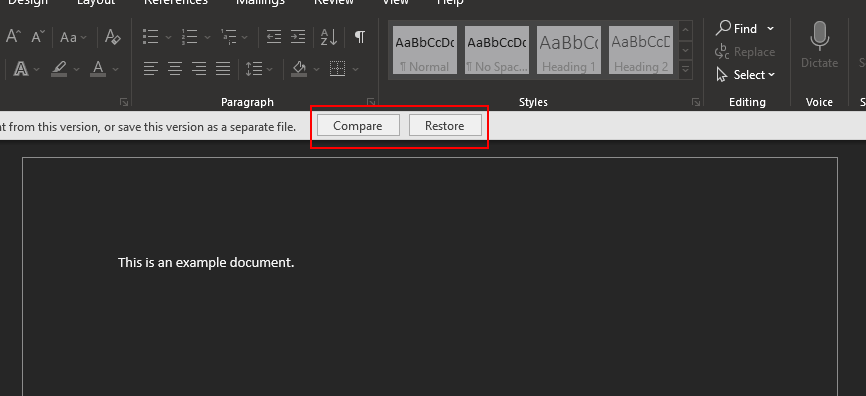Open the Styles pane launcher

(696, 102)
